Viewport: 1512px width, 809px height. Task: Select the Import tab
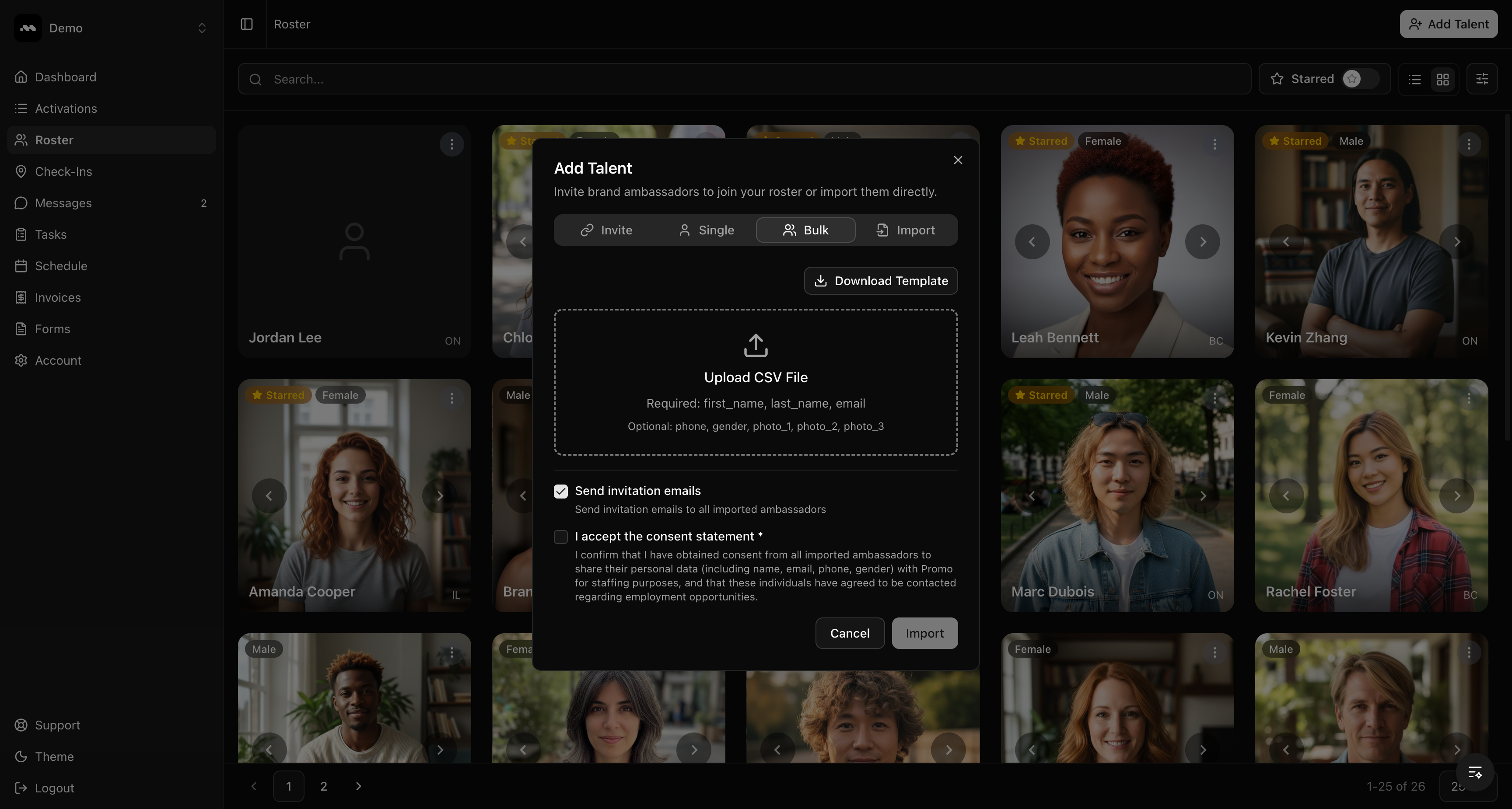[906, 230]
